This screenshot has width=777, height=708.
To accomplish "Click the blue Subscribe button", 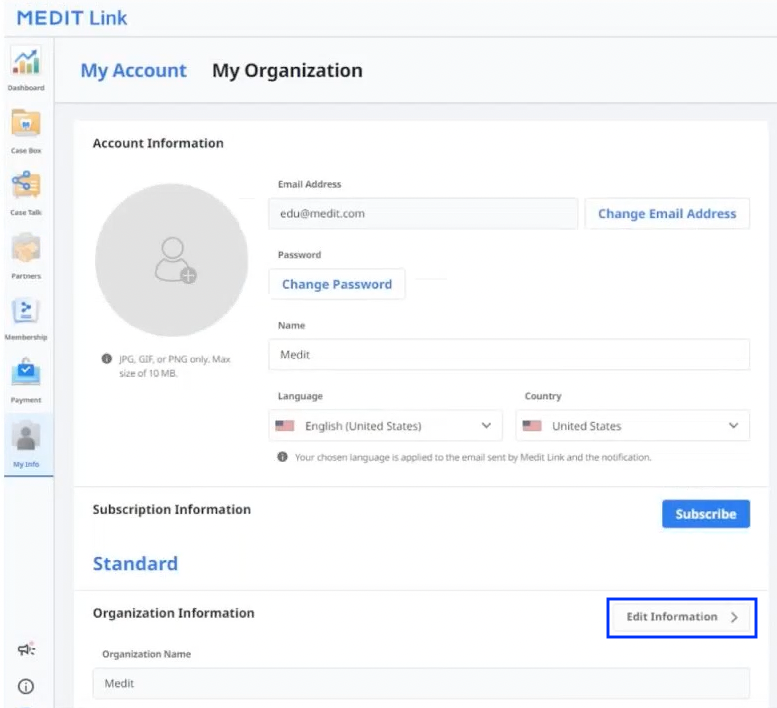I will [x=706, y=514].
